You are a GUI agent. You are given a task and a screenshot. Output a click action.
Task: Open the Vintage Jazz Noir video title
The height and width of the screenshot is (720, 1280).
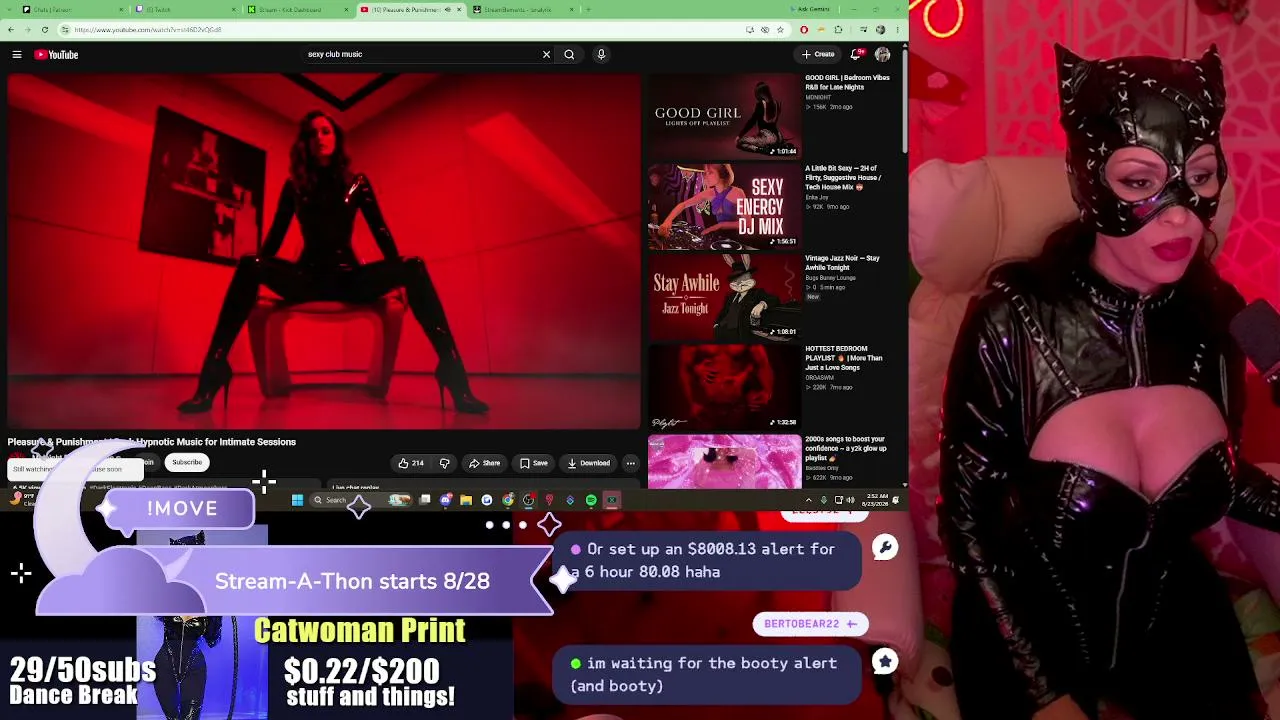coord(843,263)
